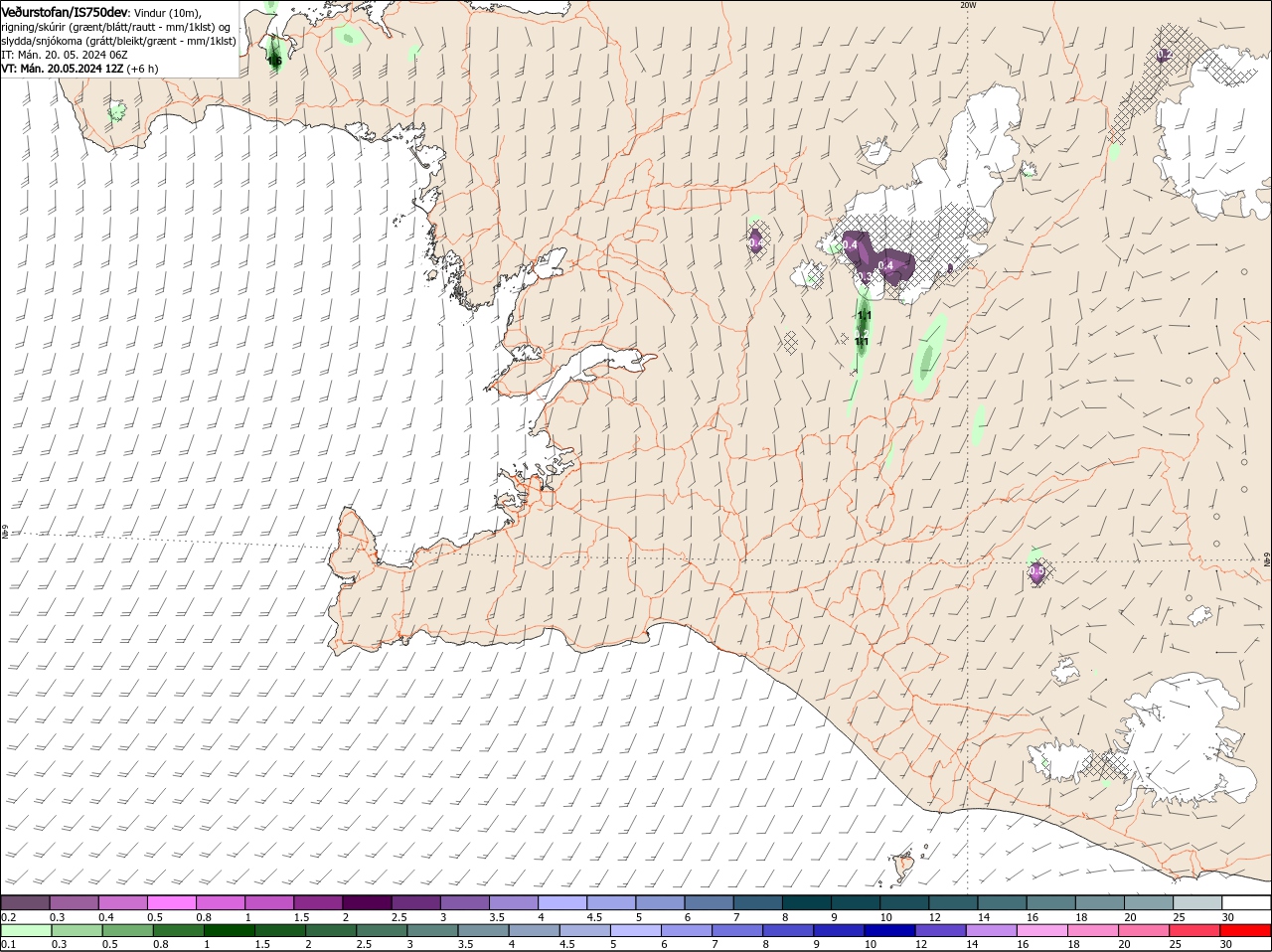This screenshot has height=952, width=1272.
Task: Pick lower legend swatch between 0.1 and 0.3
Action: (x=26, y=930)
